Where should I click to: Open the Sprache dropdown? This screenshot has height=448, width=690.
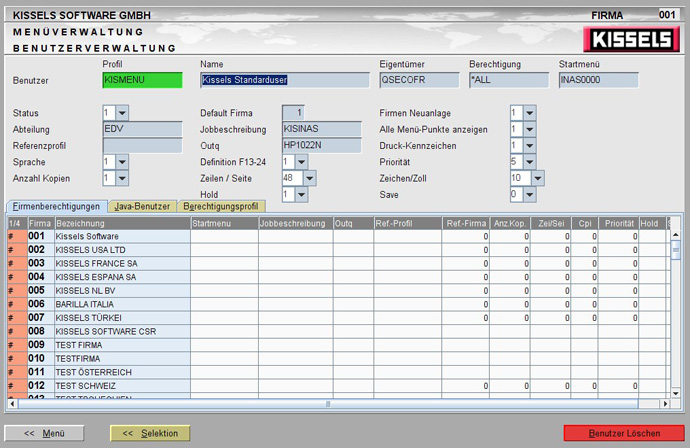(x=122, y=162)
